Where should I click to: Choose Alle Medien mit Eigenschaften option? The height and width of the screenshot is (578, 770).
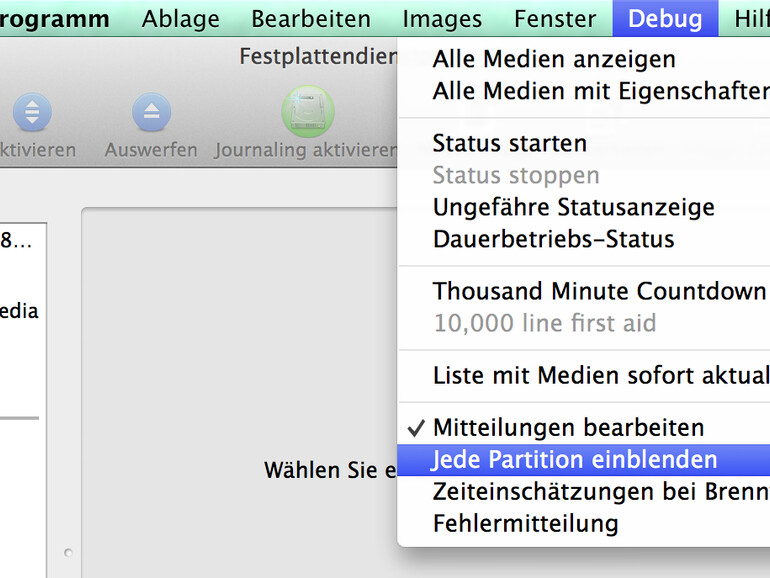coord(600,92)
